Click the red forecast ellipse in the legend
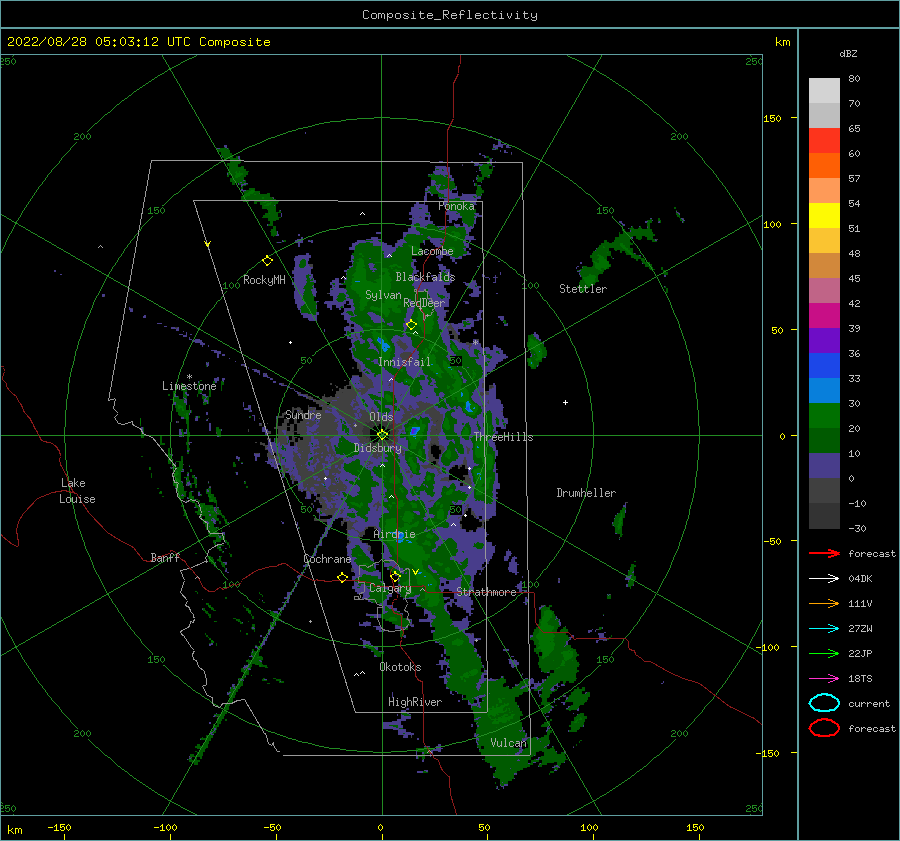Image resolution: width=900 pixels, height=841 pixels. tap(824, 728)
